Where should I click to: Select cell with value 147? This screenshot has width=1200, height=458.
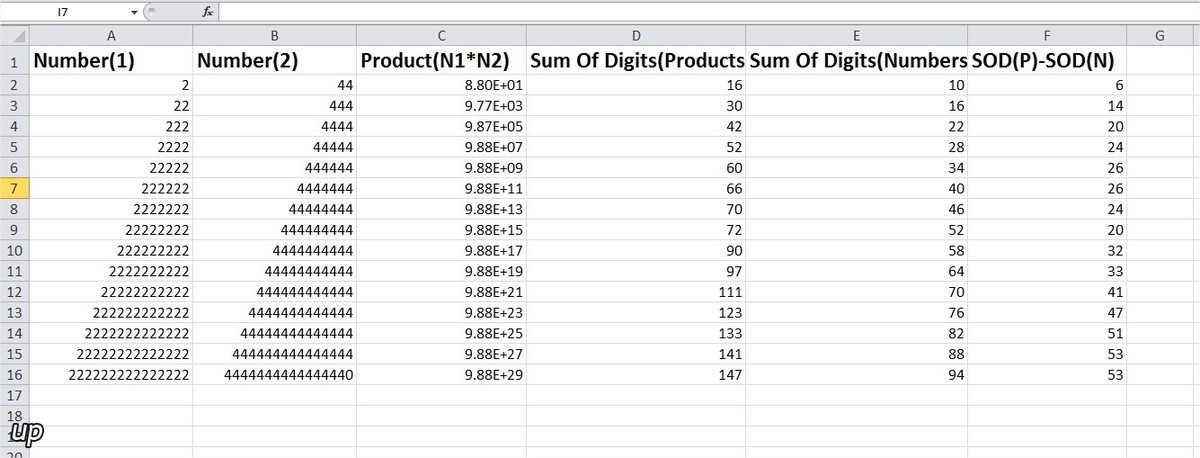pyautogui.click(x=635, y=374)
